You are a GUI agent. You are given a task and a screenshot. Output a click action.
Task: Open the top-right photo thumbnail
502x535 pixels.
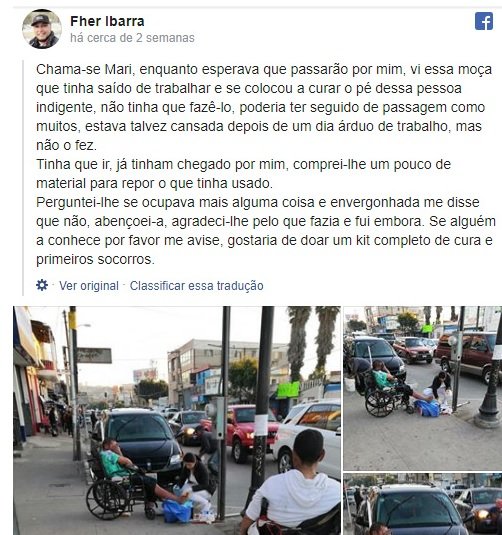click(x=422, y=388)
